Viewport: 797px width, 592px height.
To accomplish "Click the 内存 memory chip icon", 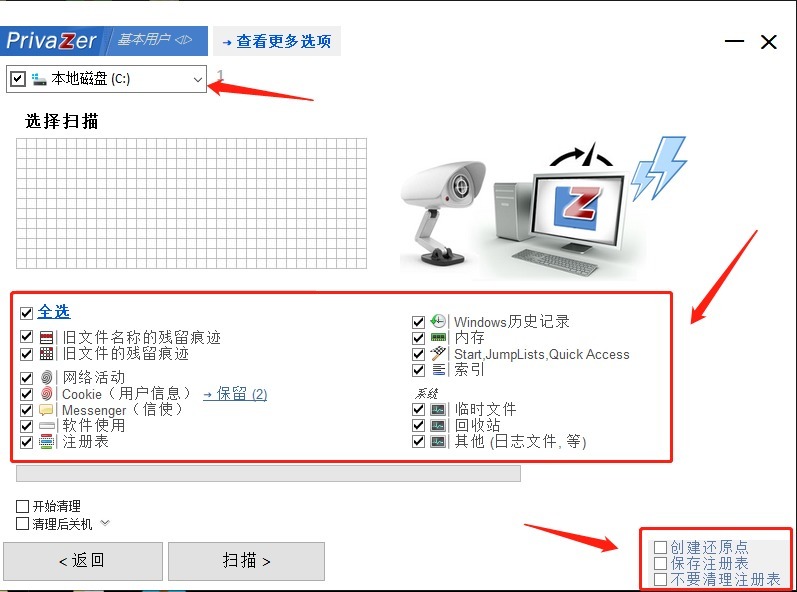I will (438, 337).
